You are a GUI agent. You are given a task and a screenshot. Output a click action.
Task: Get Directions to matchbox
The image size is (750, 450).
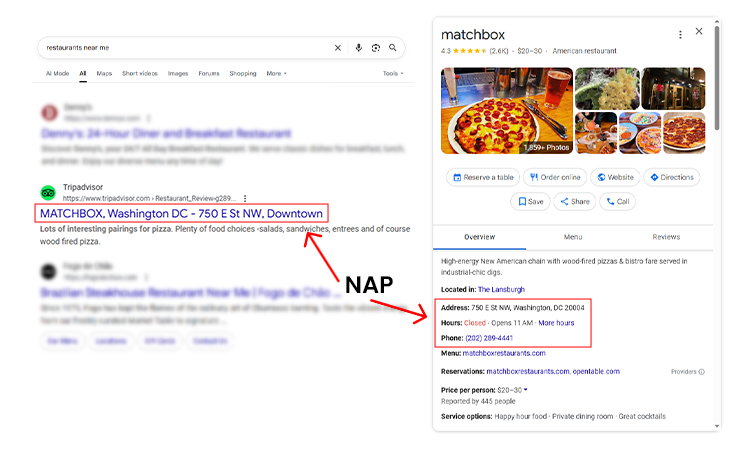[672, 177]
